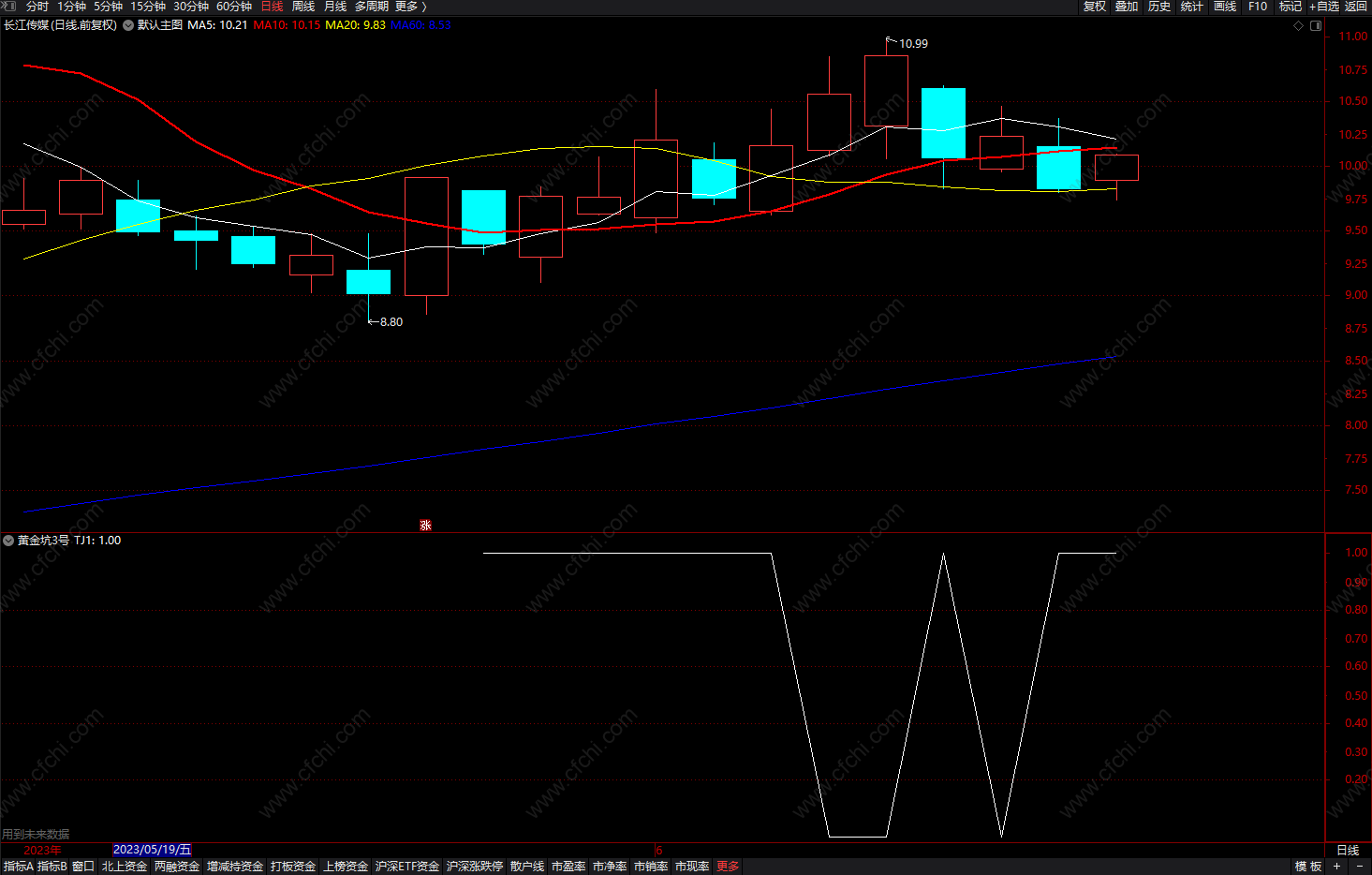Screen dimensions: 1372x875
Task: Click the red 涨 marker icon
Action: pyautogui.click(x=425, y=526)
